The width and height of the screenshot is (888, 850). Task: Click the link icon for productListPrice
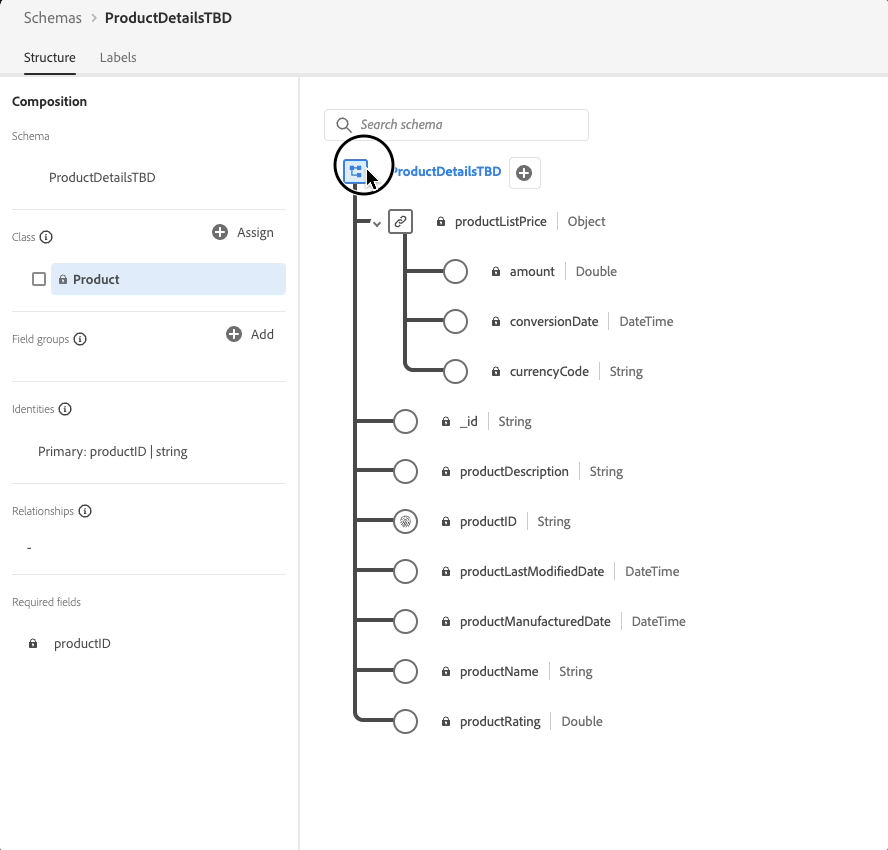(400, 221)
